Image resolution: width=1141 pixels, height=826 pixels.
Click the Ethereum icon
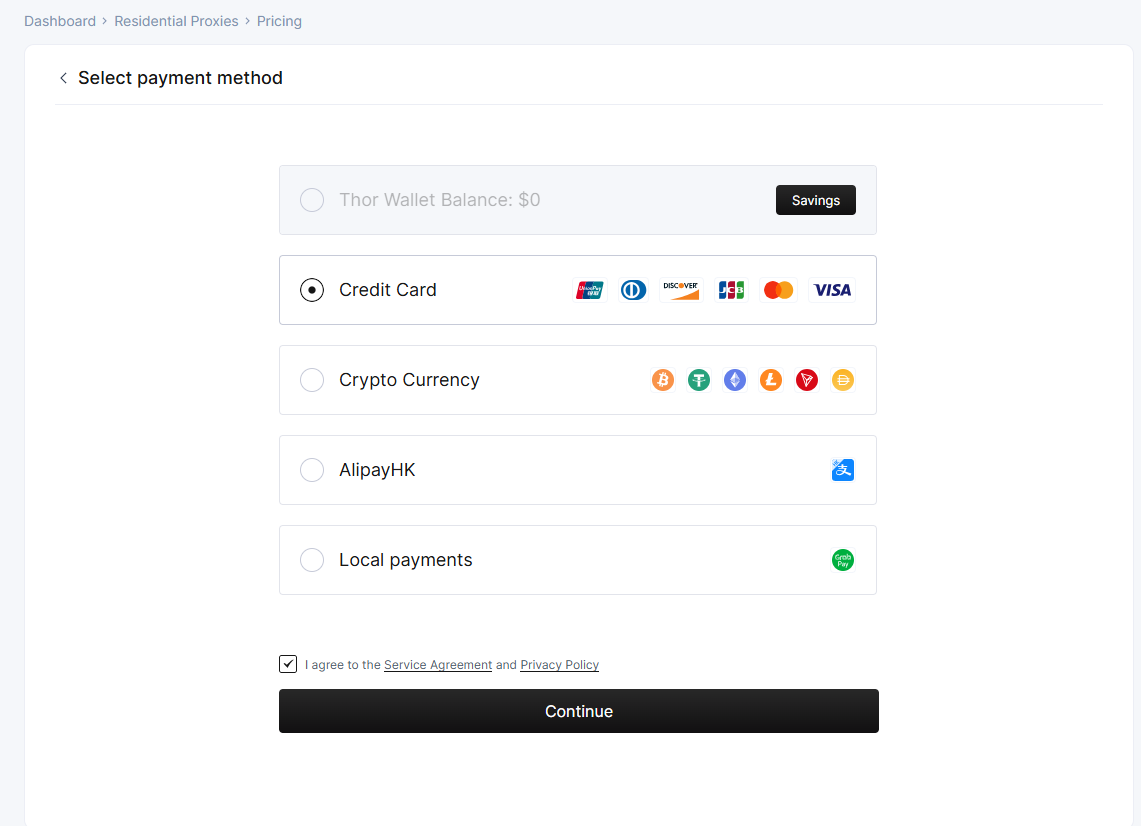[735, 380]
